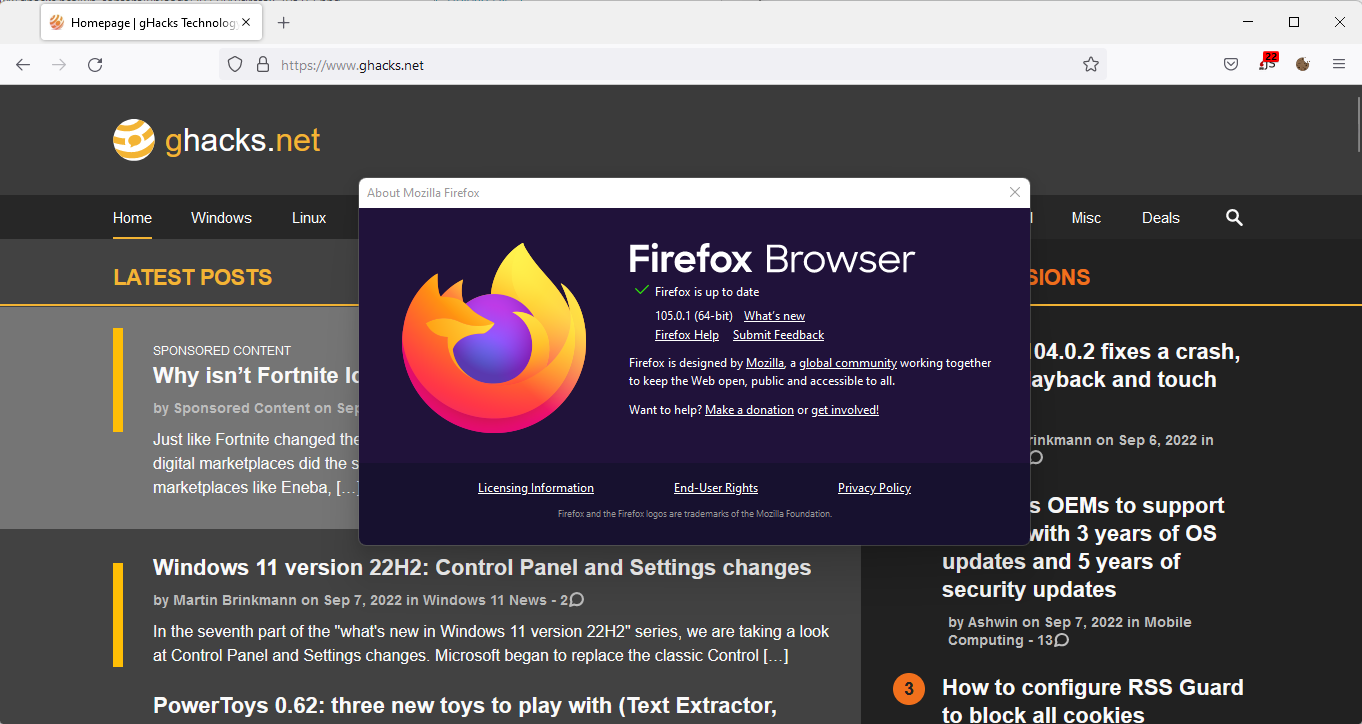Open the extension with red badge

click(1268, 63)
